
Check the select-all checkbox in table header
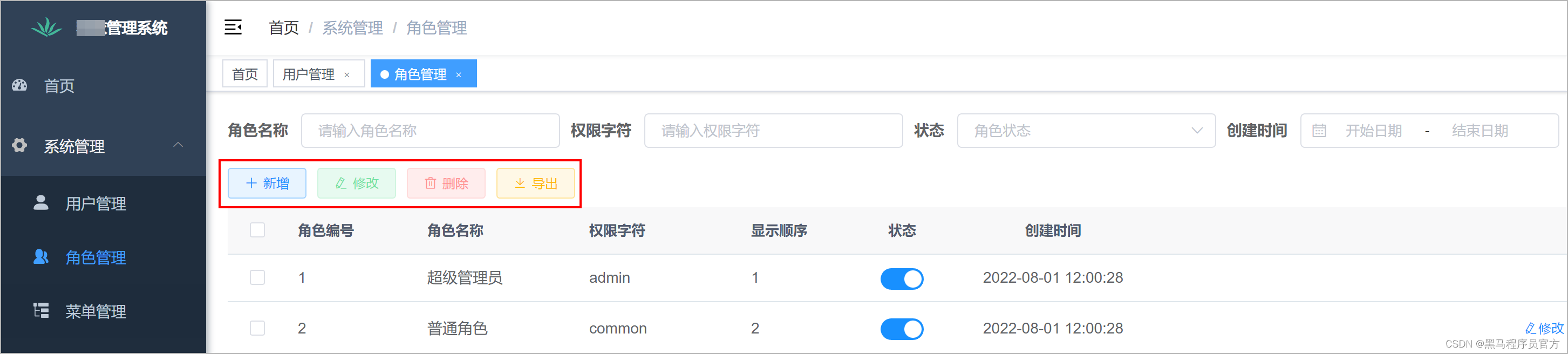[257, 230]
